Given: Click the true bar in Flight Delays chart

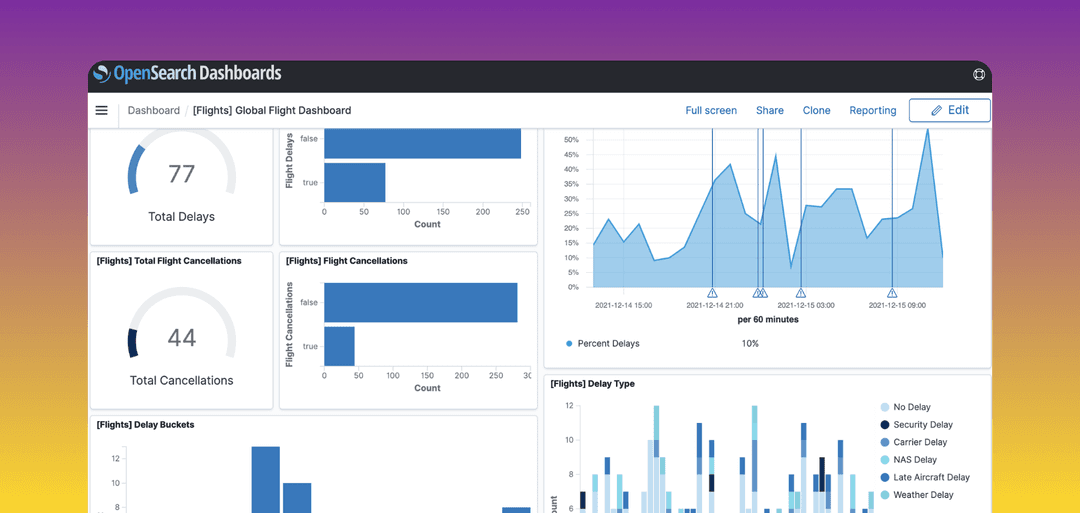Looking at the screenshot, I should tap(355, 182).
